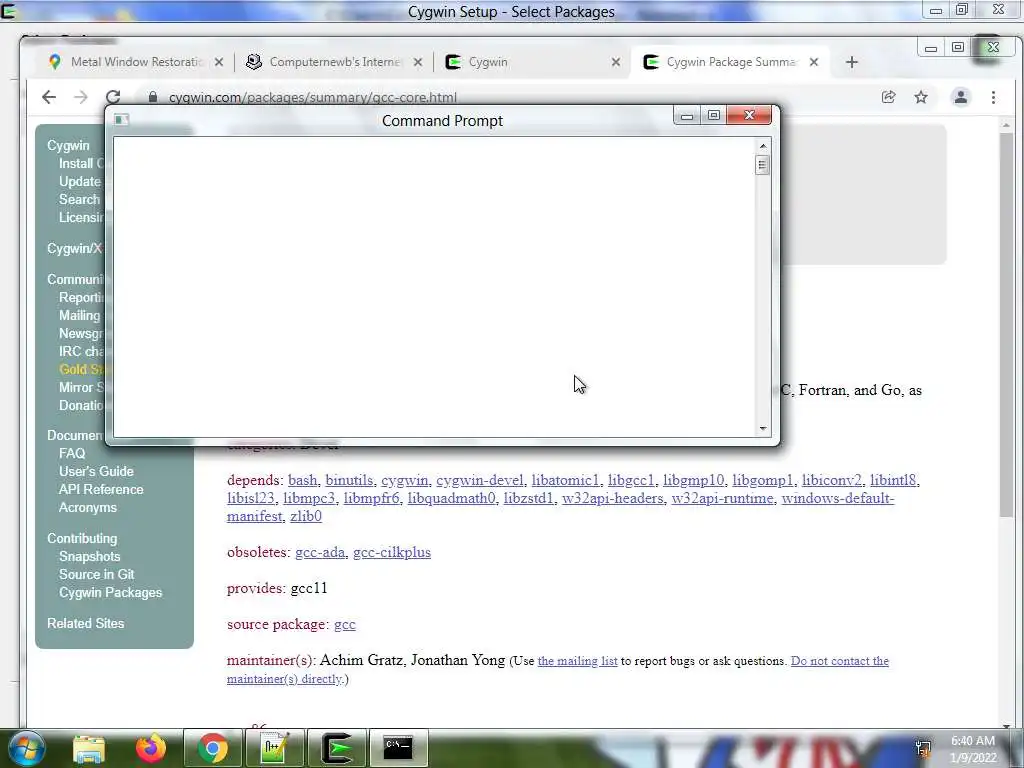Click Command Prompt scrollbar down arrow
1024x768 pixels.
pos(762,428)
